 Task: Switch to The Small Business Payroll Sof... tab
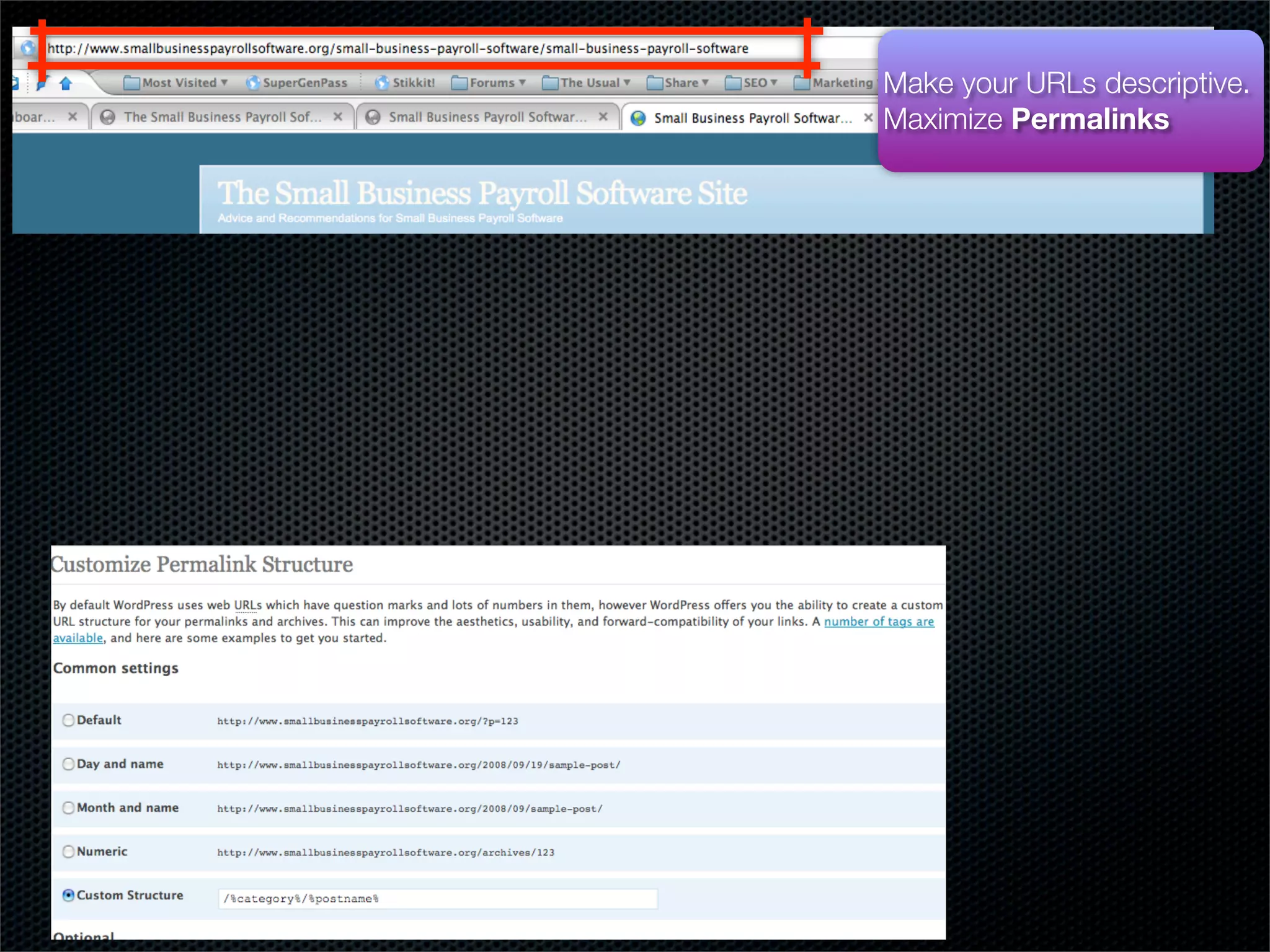pos(222,117)
